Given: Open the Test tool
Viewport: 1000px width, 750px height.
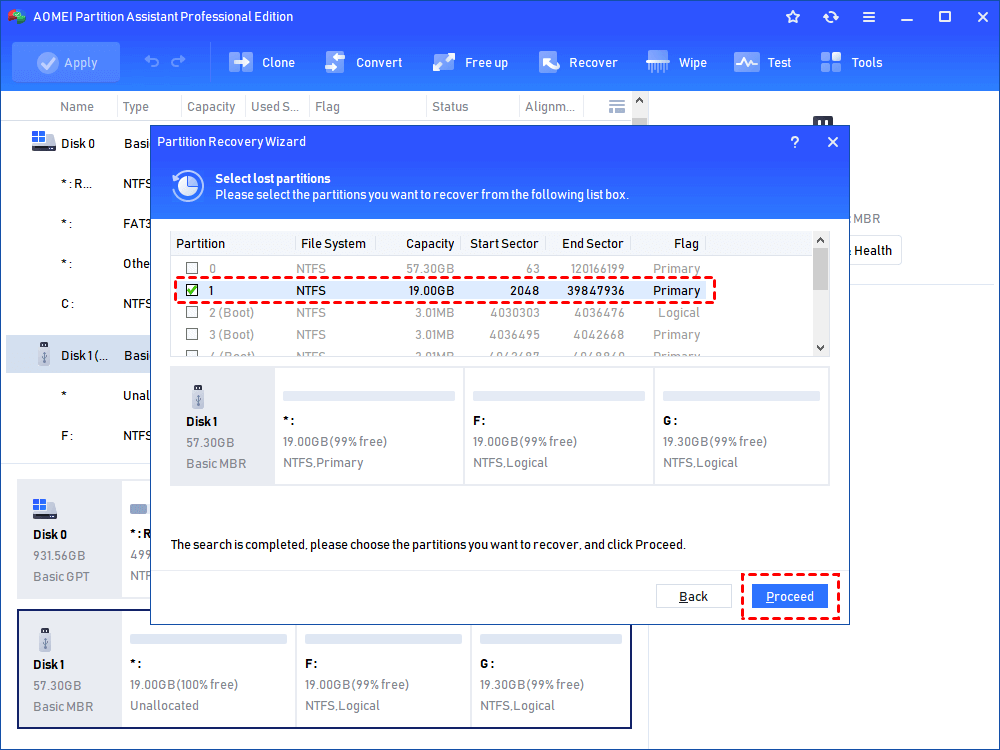Looking at the screenshot, I should tap(763, 62).
